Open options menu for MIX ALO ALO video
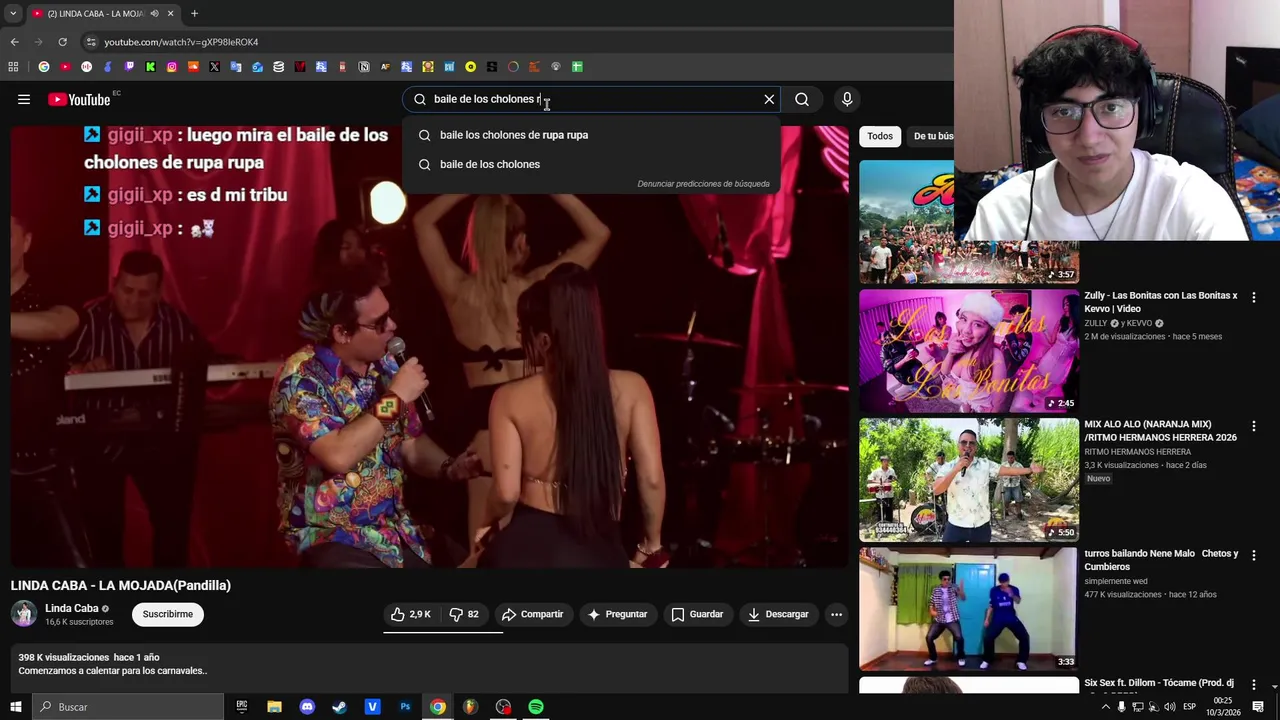This screenshot has width=1280, height=720. pyautogui.click(x=1254, y=426)
